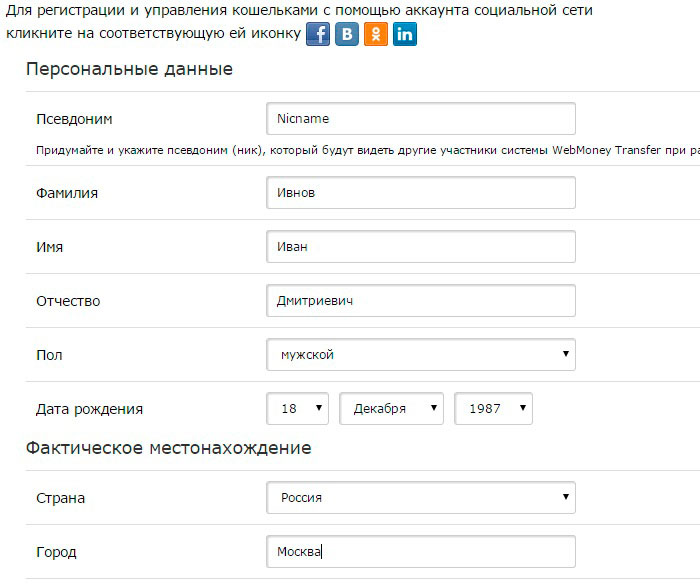Click into the Фамилия surname field
This screenshot has height=588, width=700.
pos(421,192)
